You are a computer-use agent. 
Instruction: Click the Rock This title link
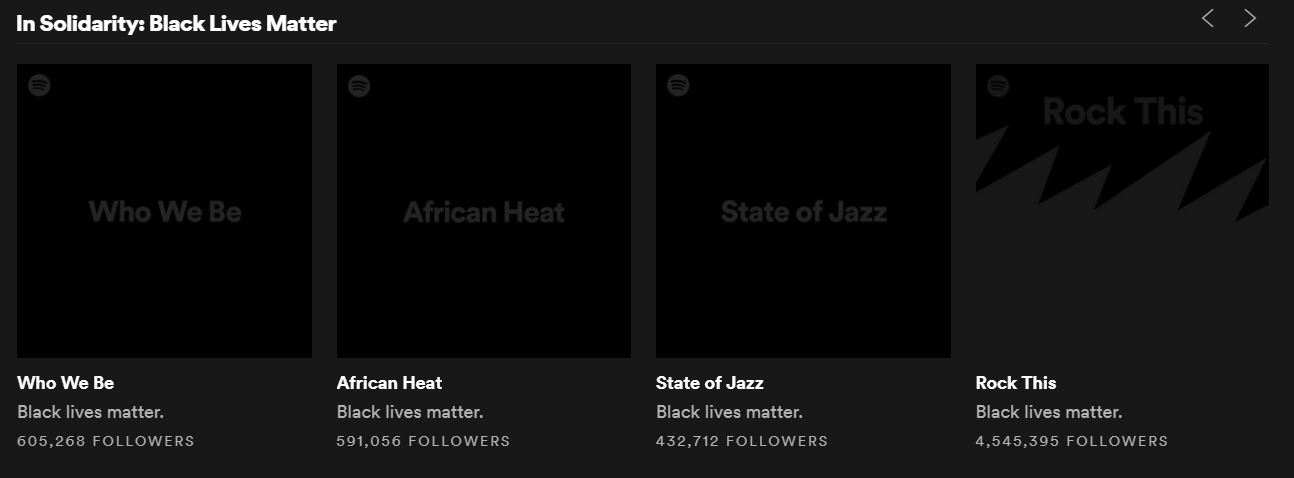point(1015,383)
